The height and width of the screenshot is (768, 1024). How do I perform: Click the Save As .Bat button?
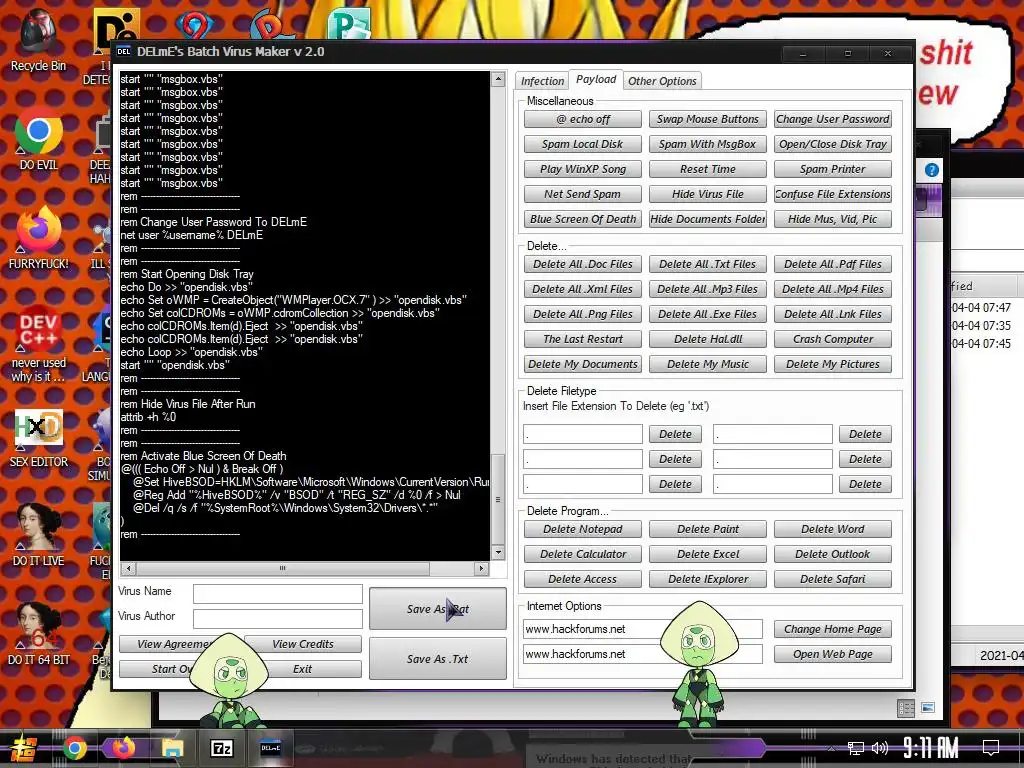coord(438,609)
